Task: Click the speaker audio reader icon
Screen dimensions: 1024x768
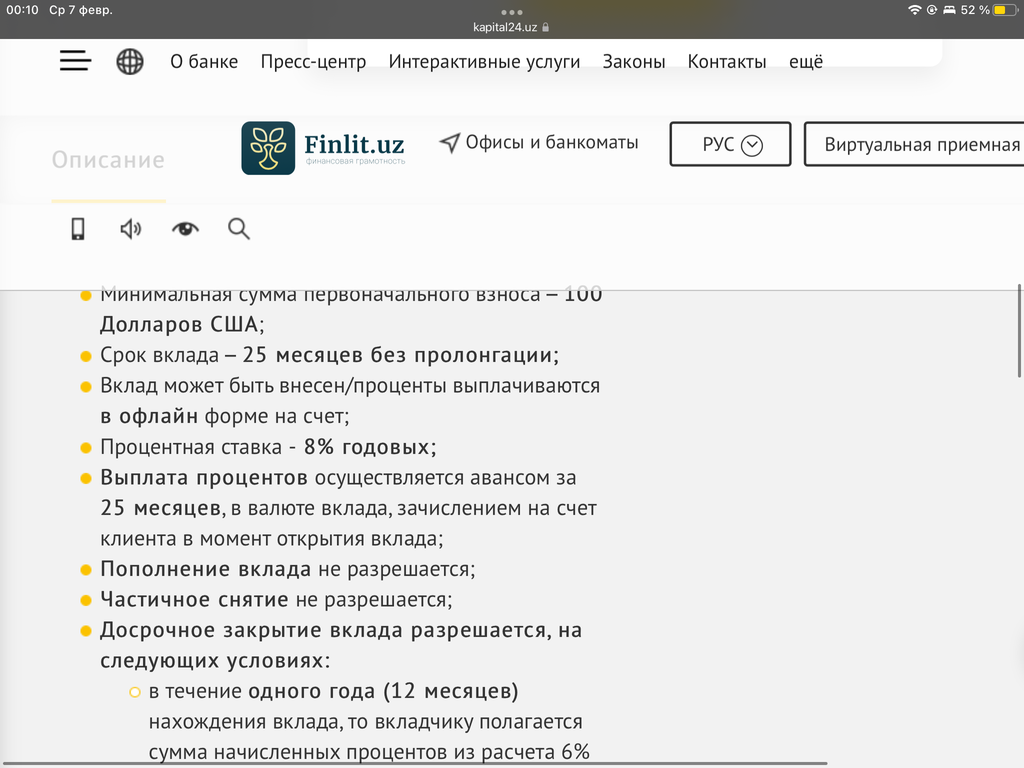Action: [x=131, y=229]
